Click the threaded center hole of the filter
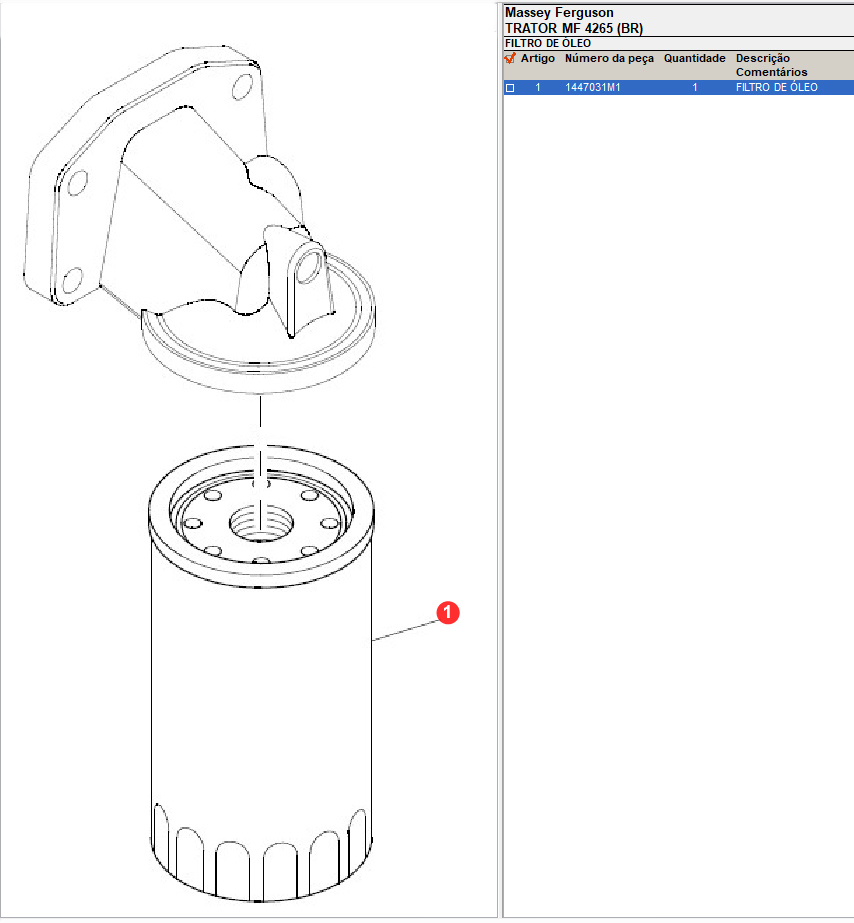Screen dimensions: 854x923 (x=258, y=522)
